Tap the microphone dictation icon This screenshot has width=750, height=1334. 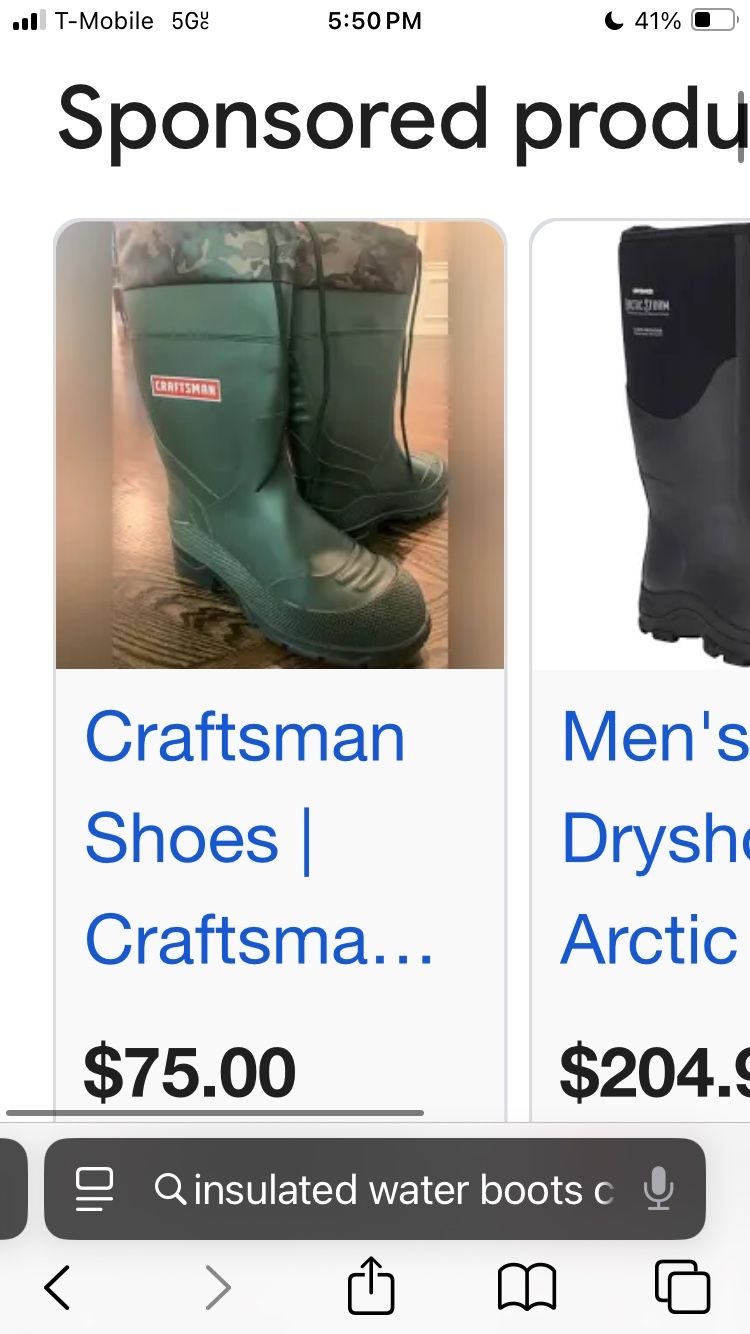click(658, 1189)
